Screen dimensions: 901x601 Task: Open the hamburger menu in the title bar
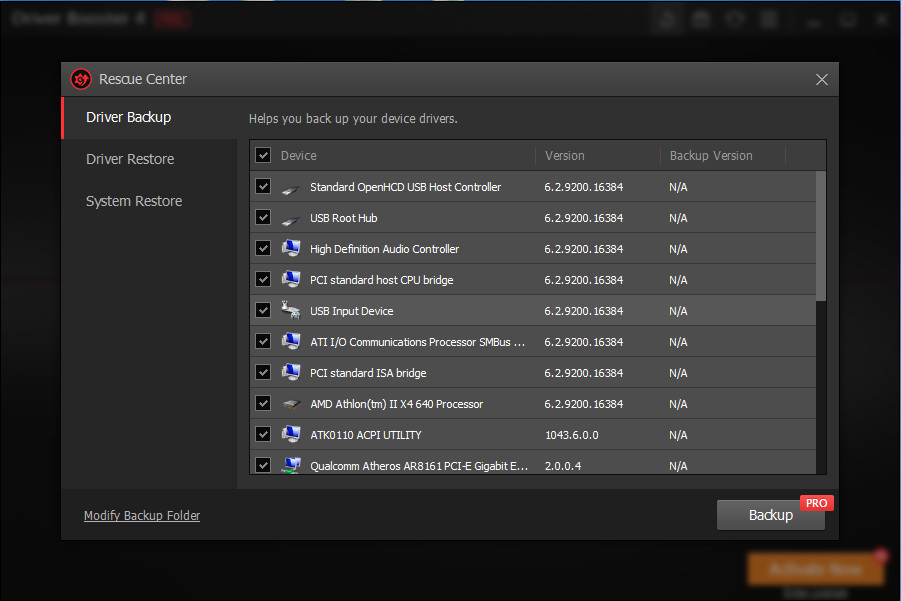coord(768,18)
